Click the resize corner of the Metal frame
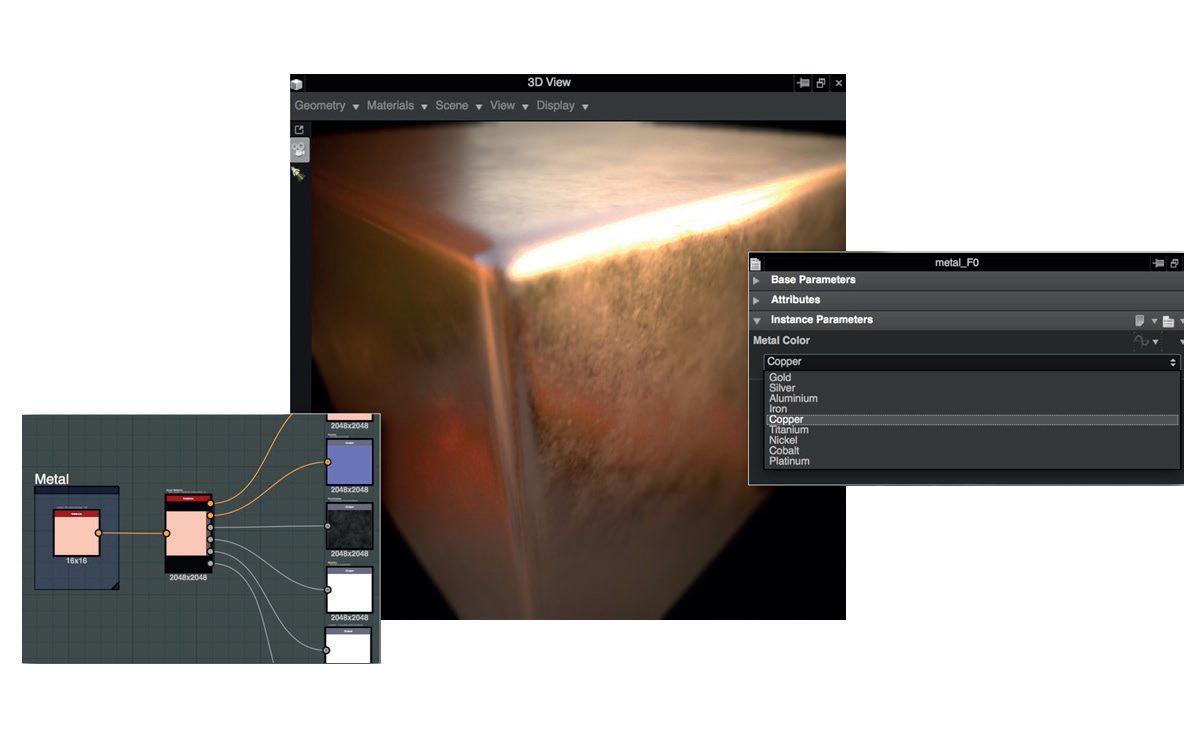This screenshot has width=1200, height=750. click(115, 585)
